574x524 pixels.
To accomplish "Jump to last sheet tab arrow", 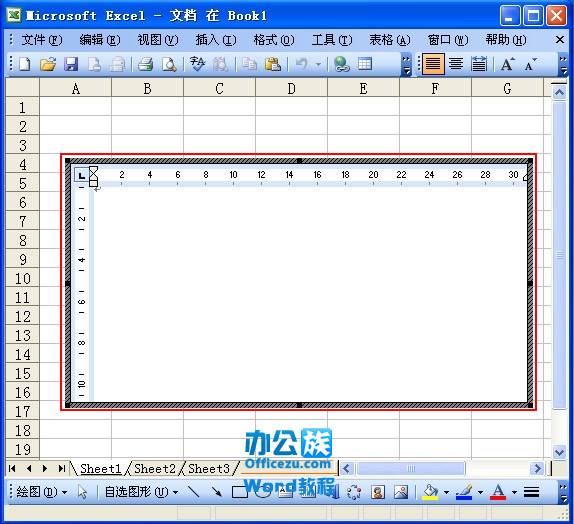I will (62, 468).
